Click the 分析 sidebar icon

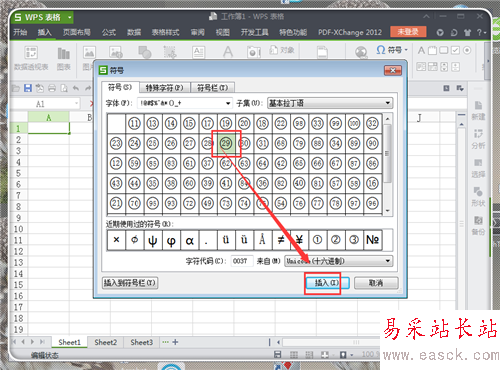(x=478, y=139)
